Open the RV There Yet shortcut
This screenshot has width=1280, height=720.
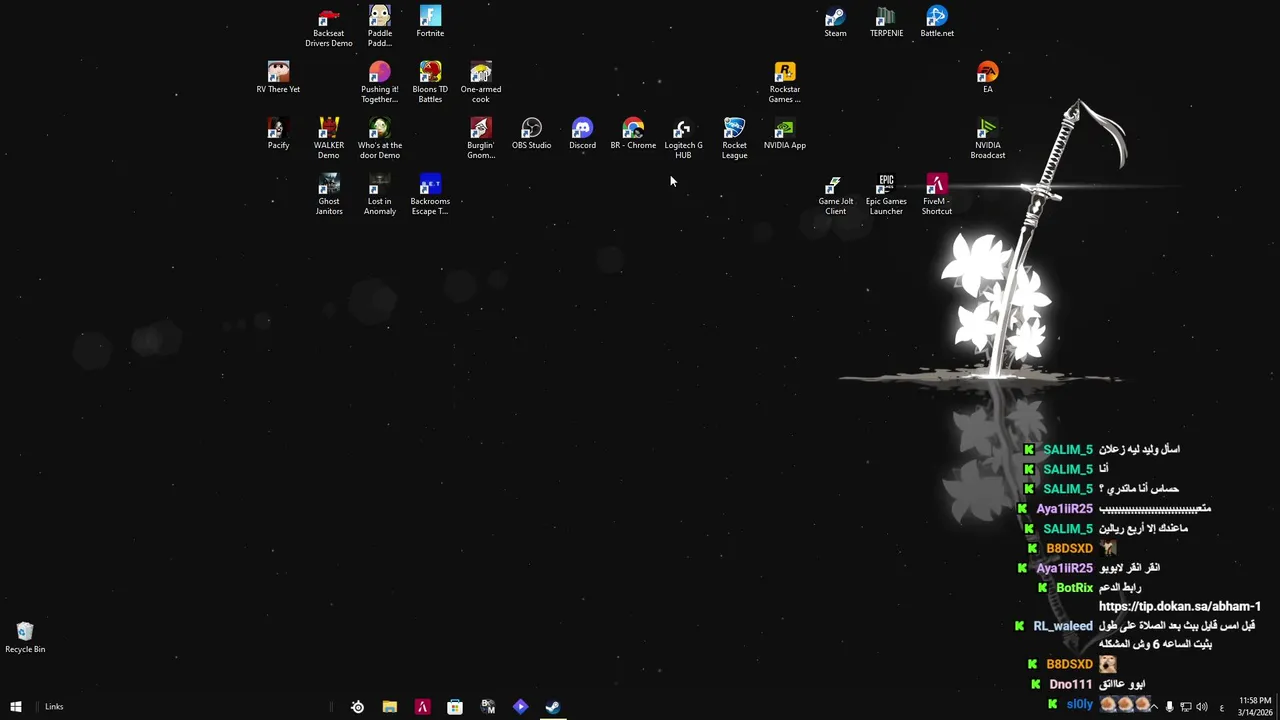pos(278,78)
